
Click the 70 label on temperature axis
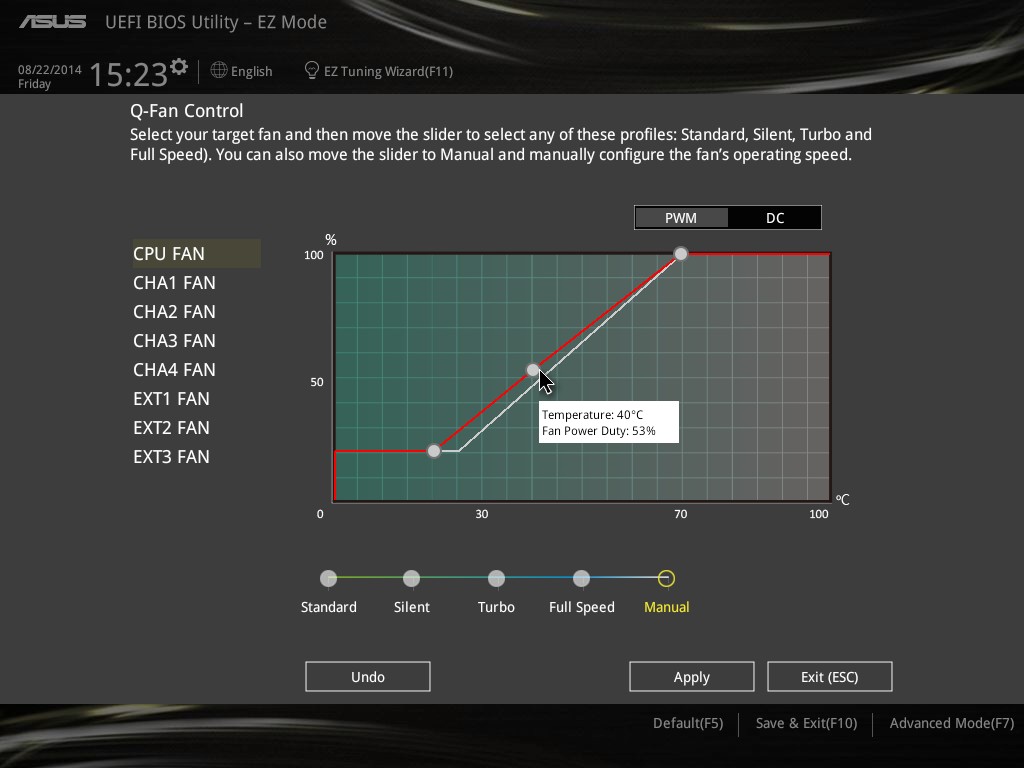[x=680, y=514]
